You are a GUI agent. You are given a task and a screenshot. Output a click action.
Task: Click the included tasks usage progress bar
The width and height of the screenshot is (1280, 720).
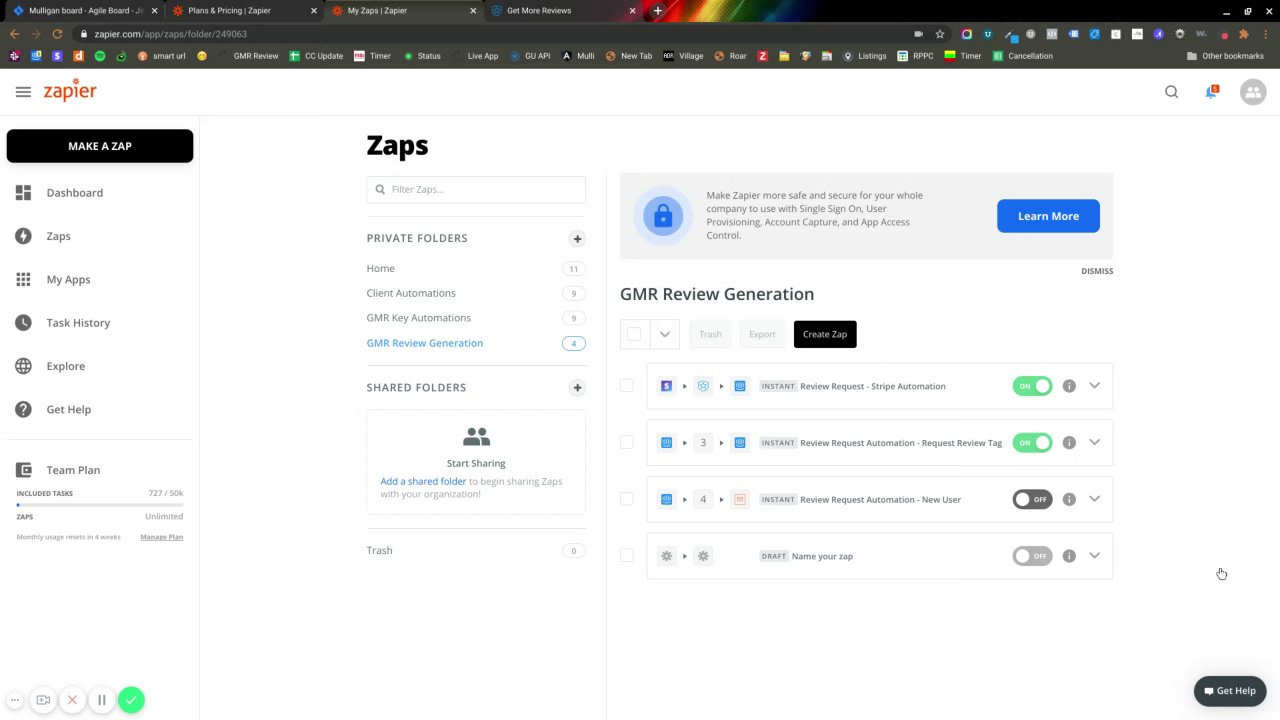point(100,505)
